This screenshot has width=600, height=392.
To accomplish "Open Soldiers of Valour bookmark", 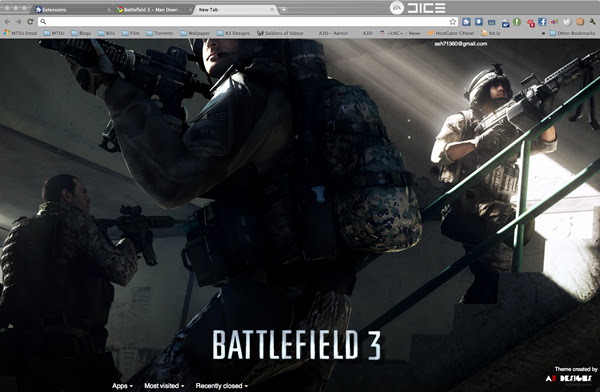I will (x=280, y=33).
